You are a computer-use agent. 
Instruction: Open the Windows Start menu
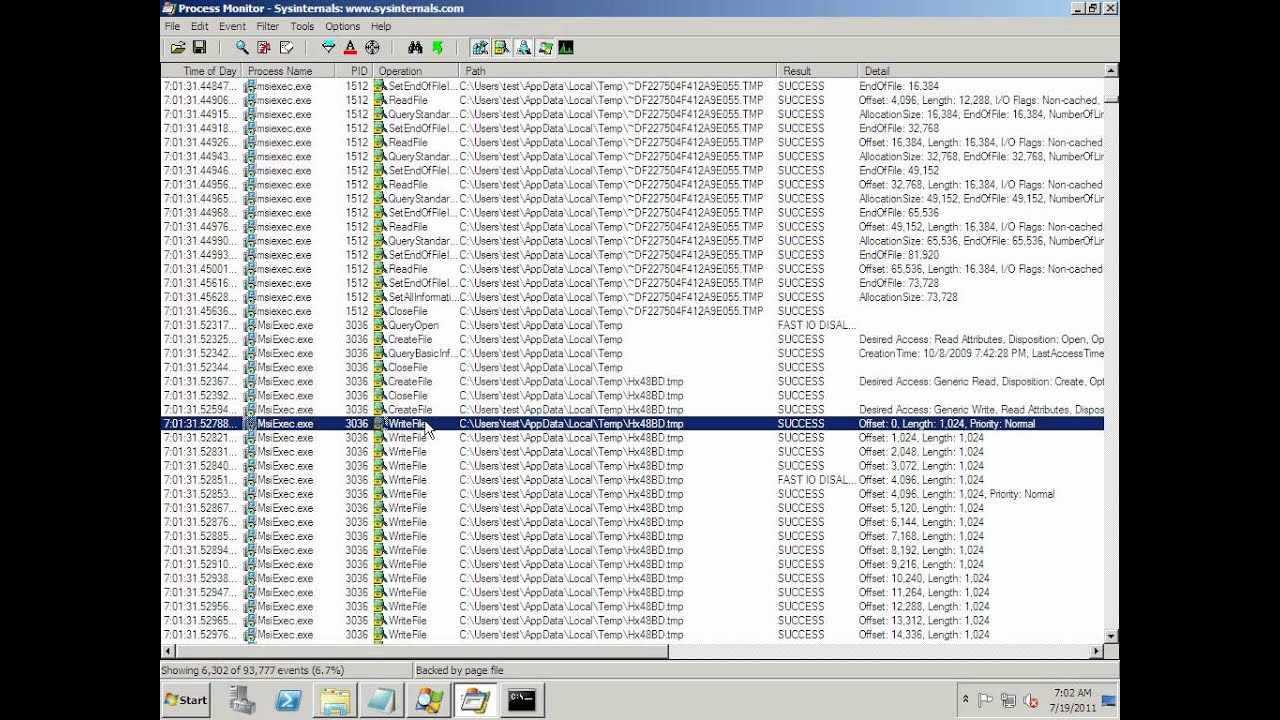pos(186,700)
